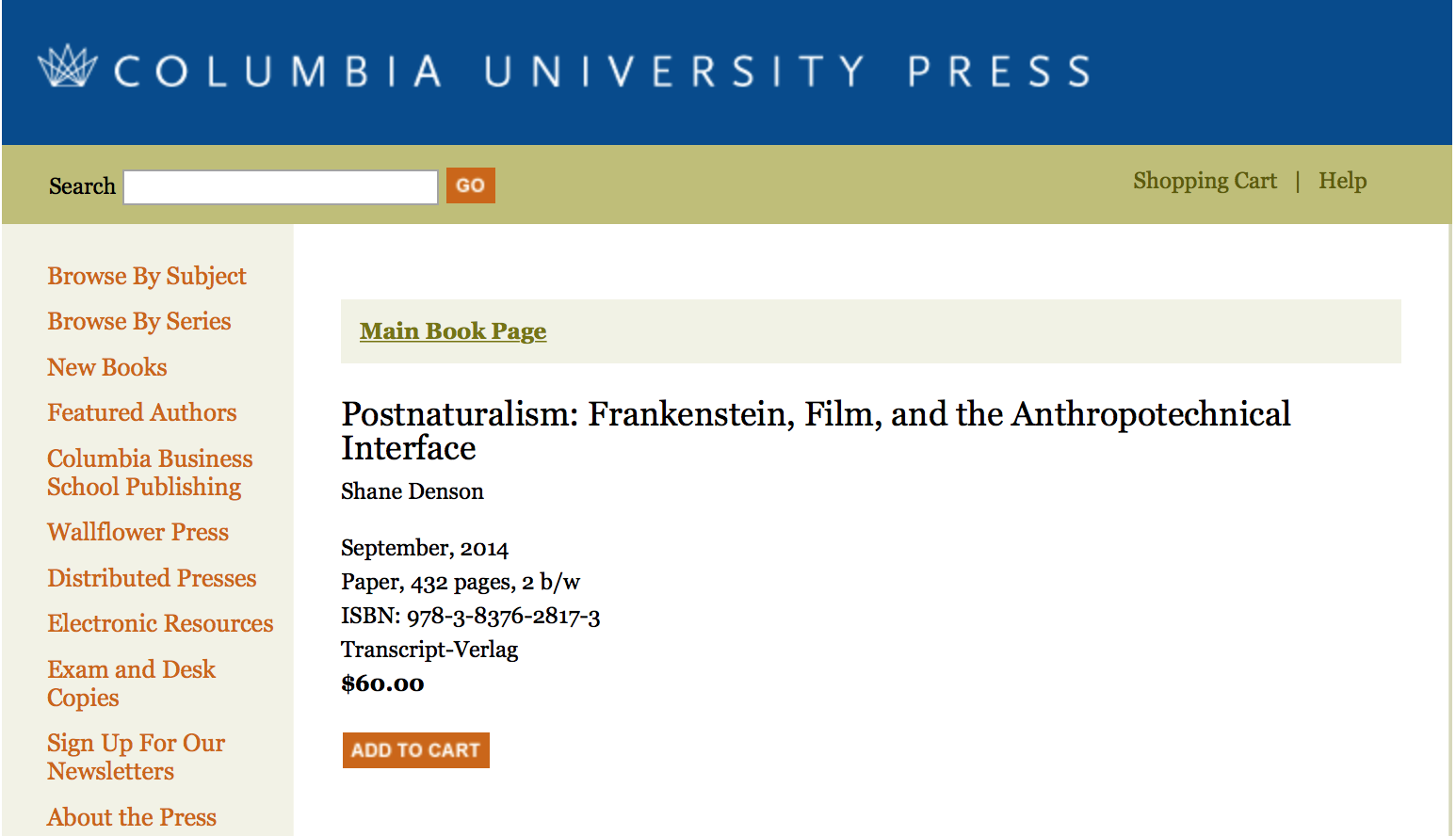The width and height of the screenshot is (1456, 836).
Task: Go to Electronic Resources
Action: (160, 623)
